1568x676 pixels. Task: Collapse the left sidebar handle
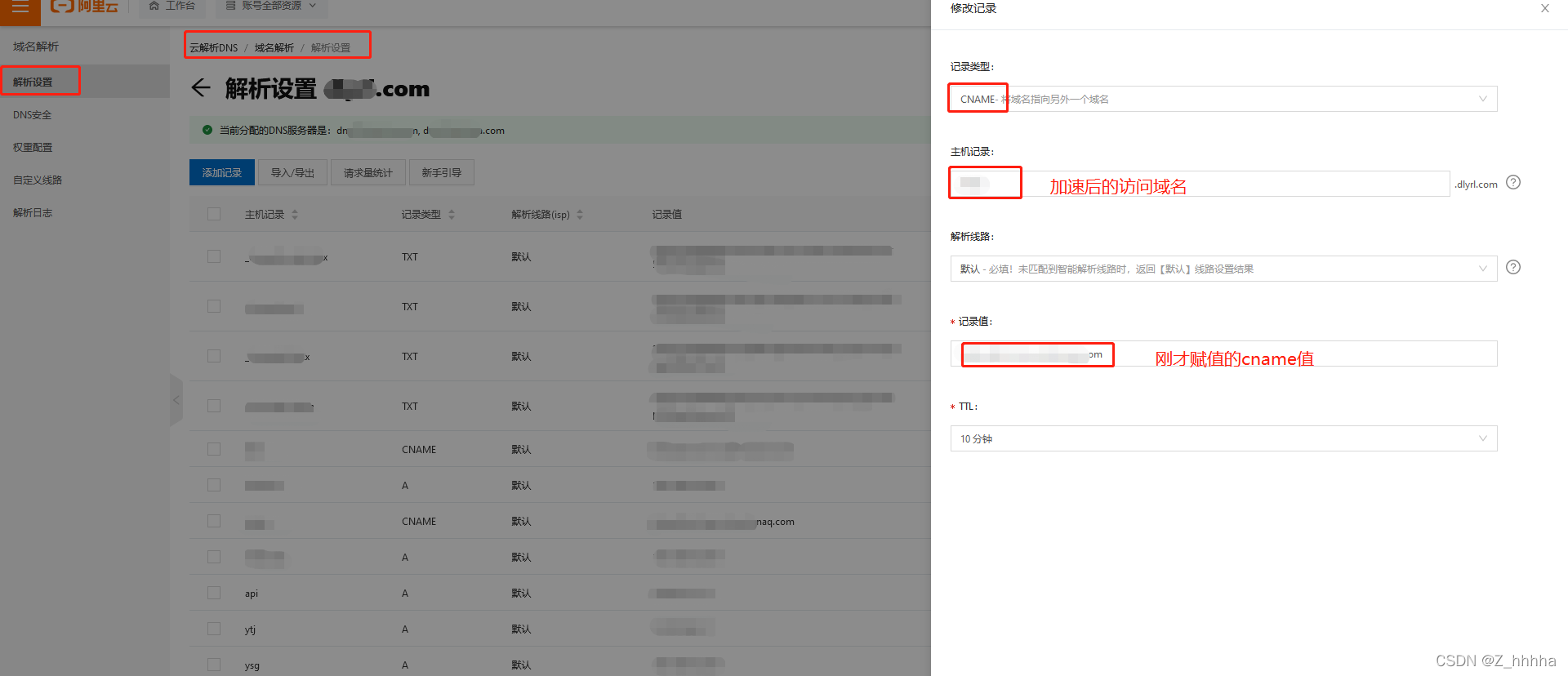176,400
